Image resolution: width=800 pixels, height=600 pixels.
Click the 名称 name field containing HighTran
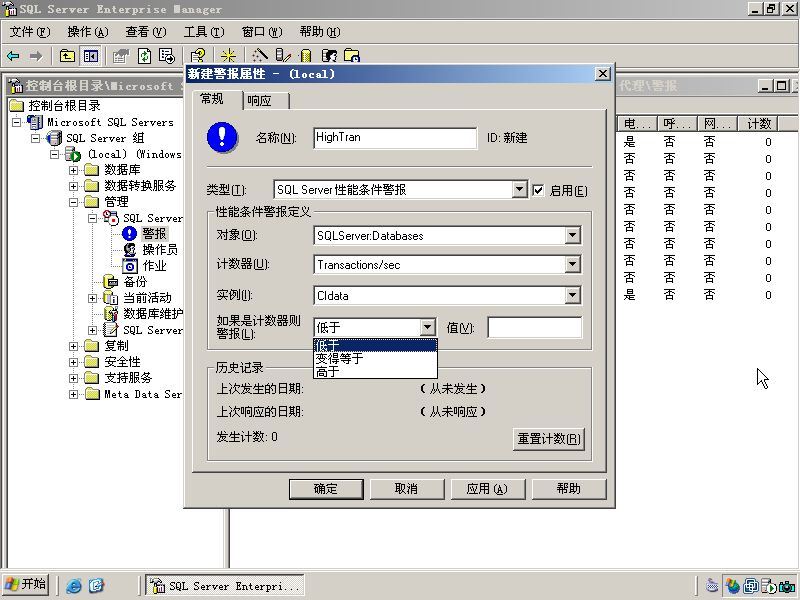point(395,138)
